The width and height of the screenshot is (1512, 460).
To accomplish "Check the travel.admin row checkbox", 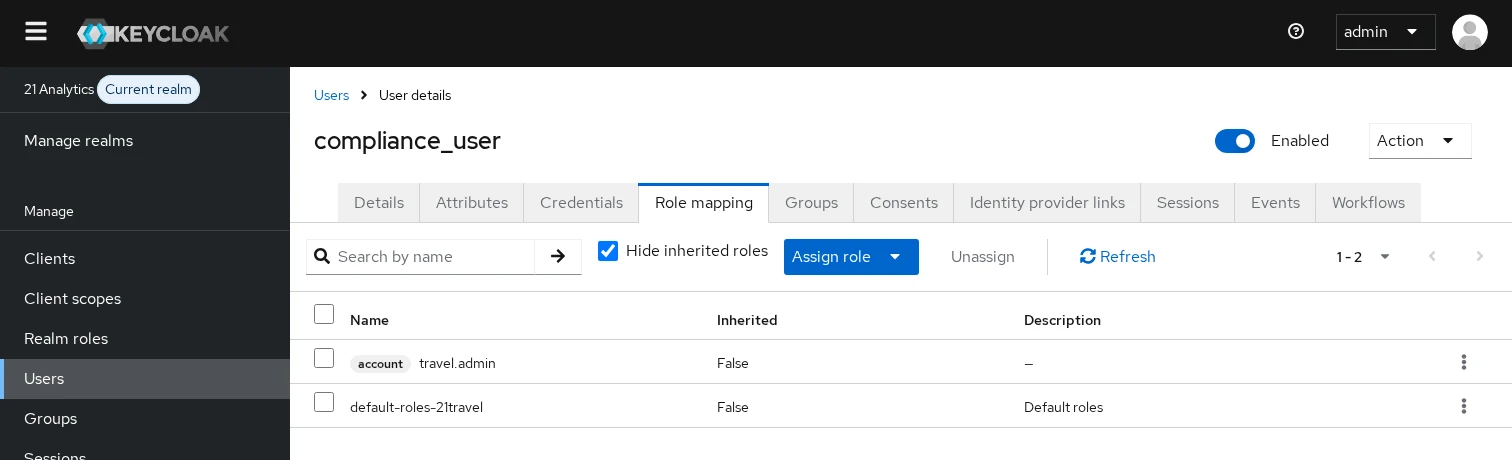I will [324, 358].
